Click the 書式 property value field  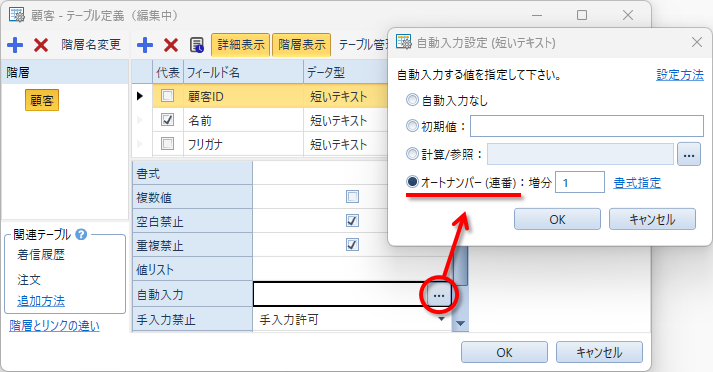tap(321, 173)
